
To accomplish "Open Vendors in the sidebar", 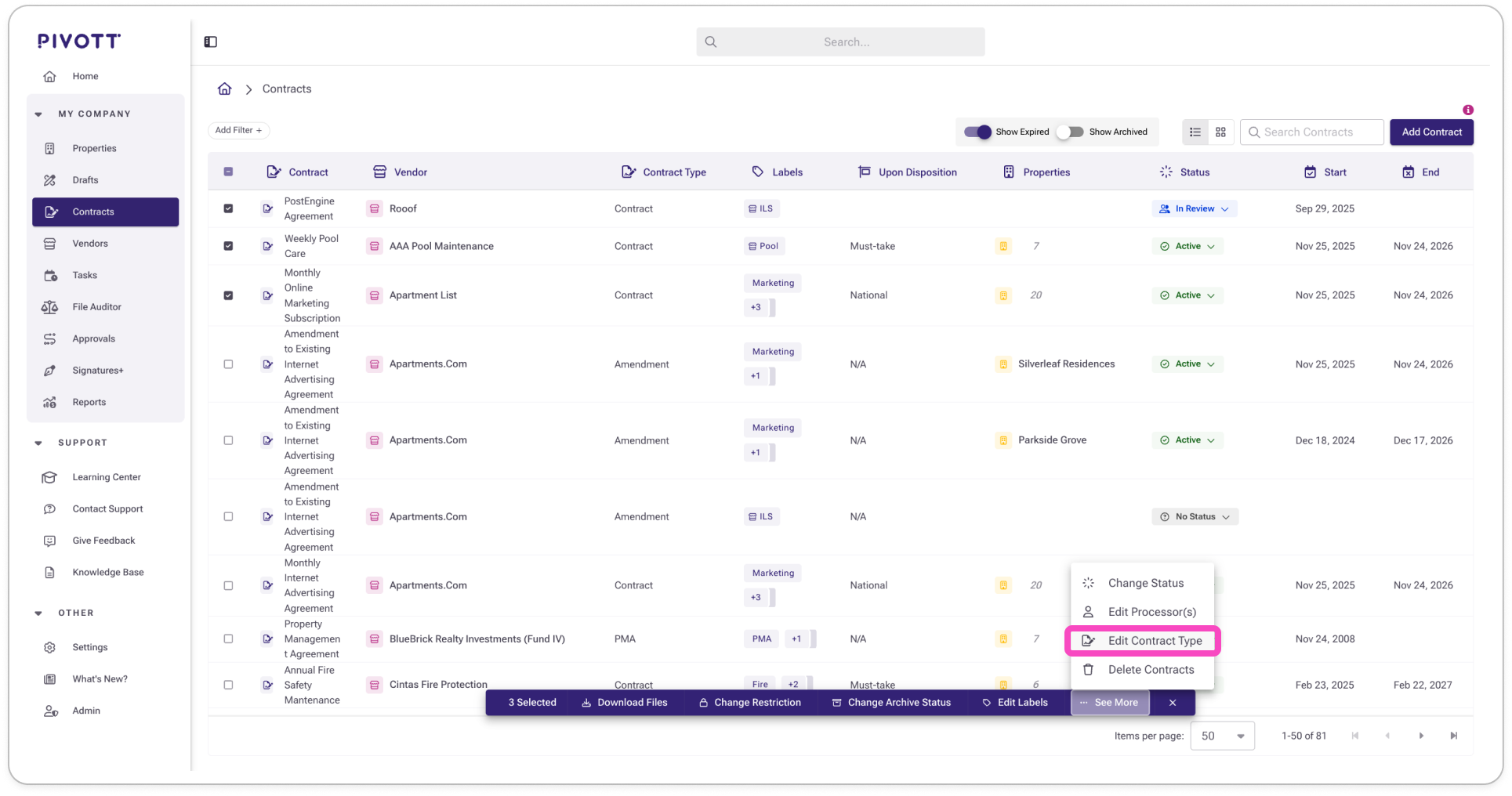I will click(x=105, y=244).
